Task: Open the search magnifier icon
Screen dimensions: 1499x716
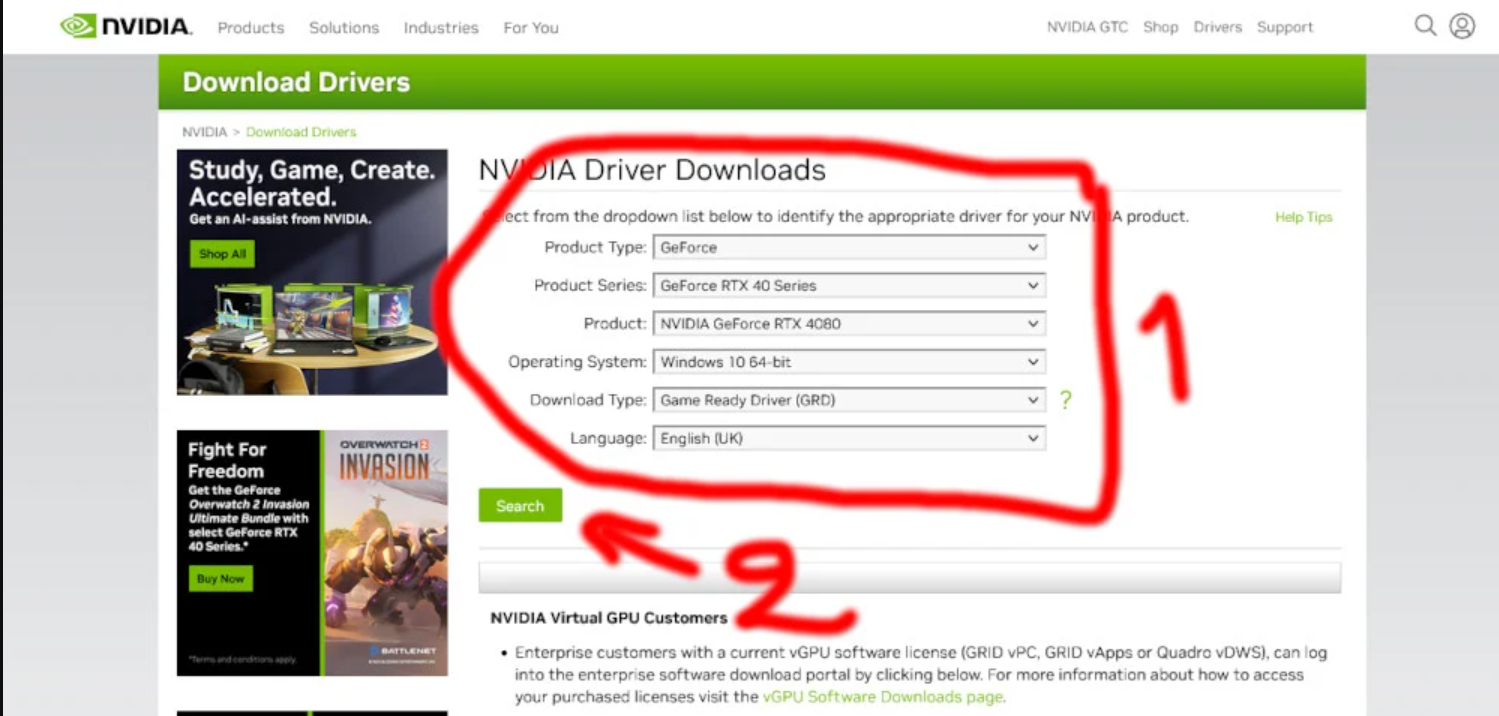Action: tap(1425, 25)
